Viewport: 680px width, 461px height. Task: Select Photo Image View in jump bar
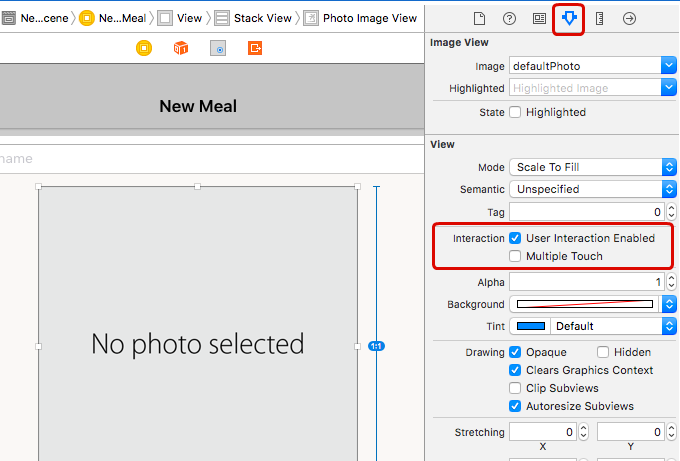click(x=370, y=18)
